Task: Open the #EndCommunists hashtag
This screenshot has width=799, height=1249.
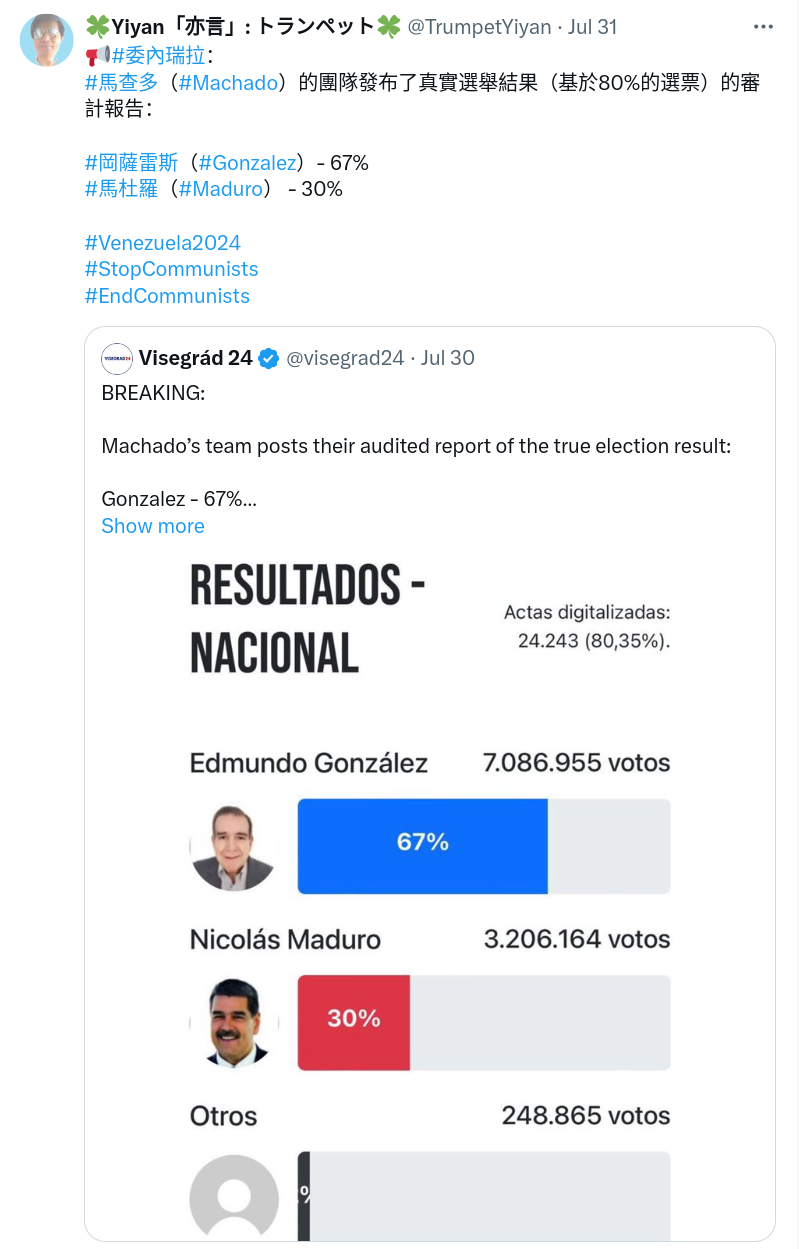Action: 167,296
